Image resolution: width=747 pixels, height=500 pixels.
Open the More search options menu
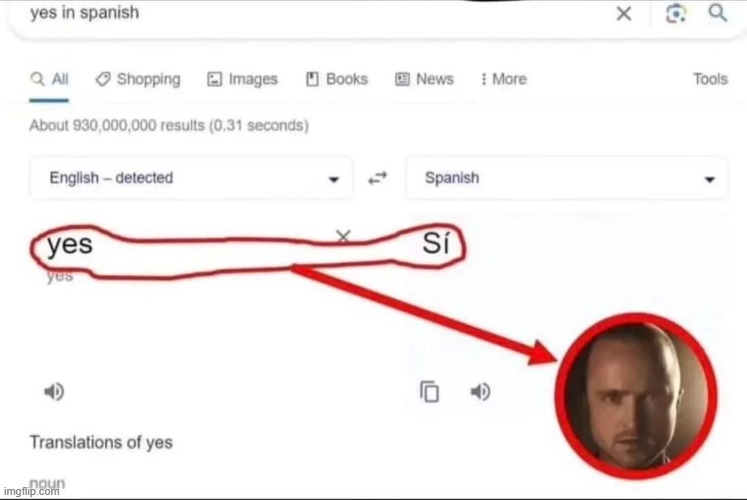coord(504,79)
